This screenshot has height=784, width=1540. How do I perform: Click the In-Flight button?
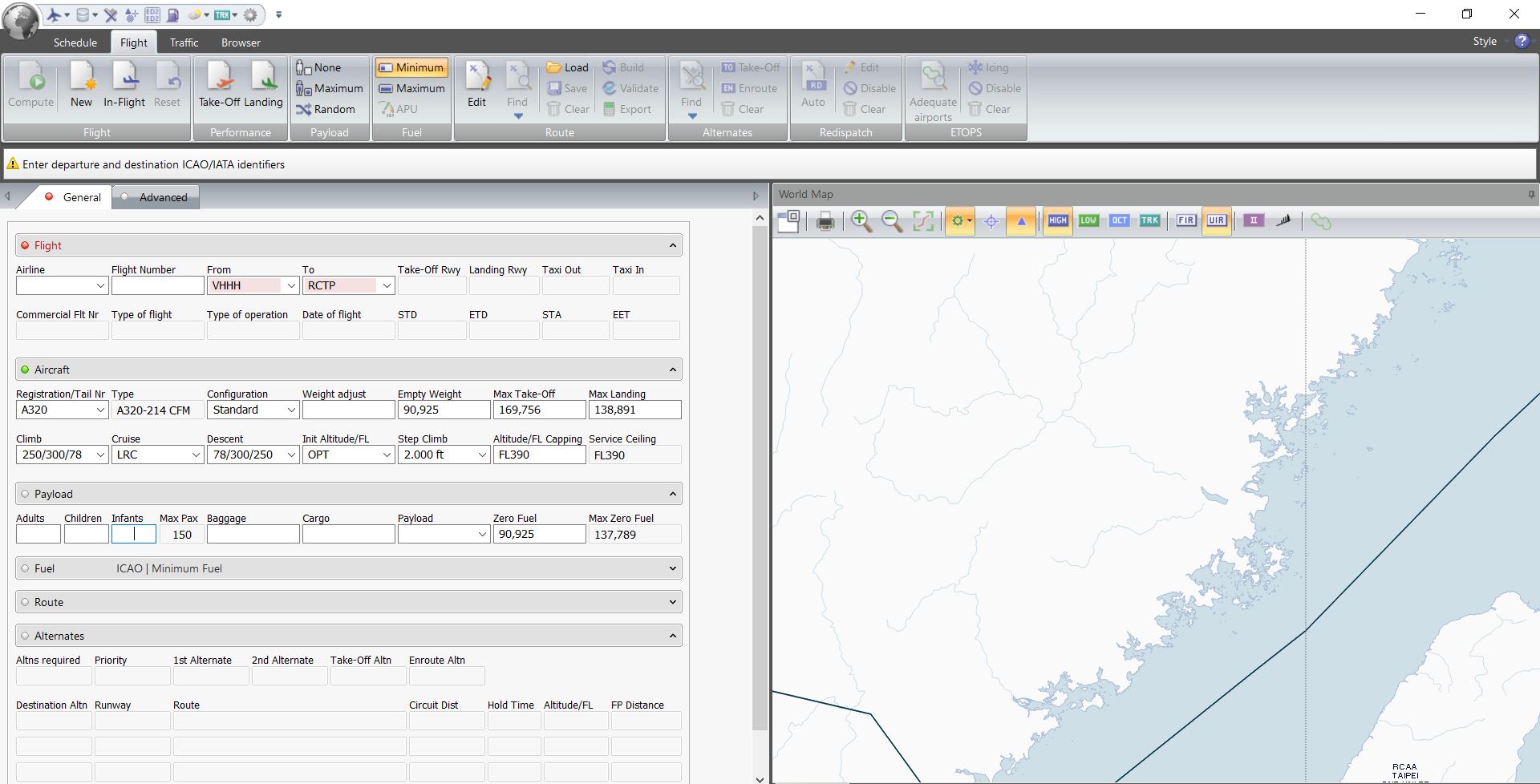(124, 85)
